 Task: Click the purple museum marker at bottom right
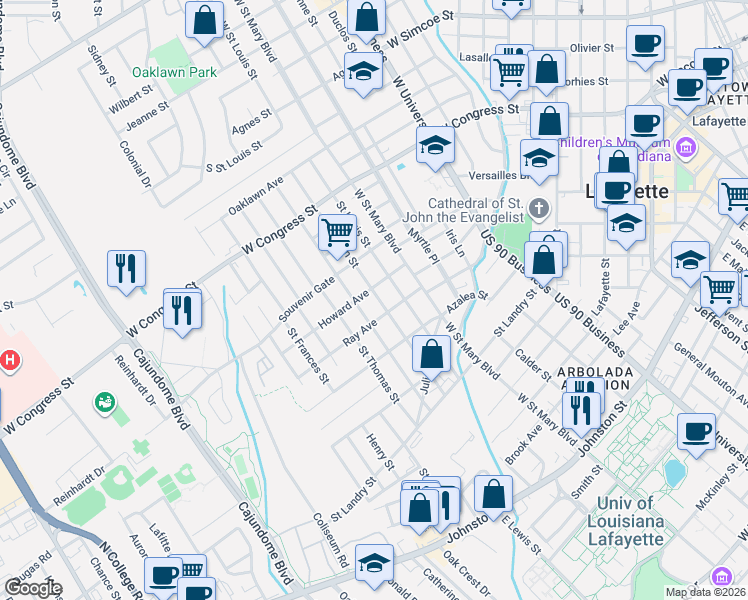coord(721,576)
